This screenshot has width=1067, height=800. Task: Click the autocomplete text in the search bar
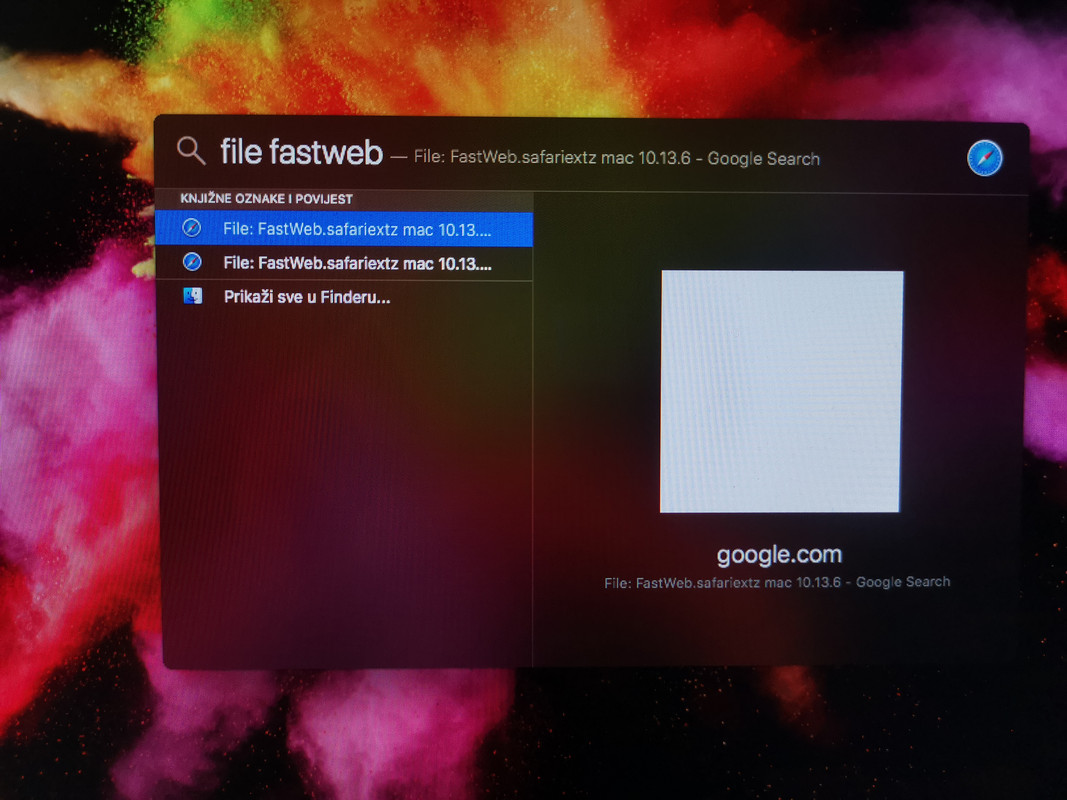click(x=617, y=158)
